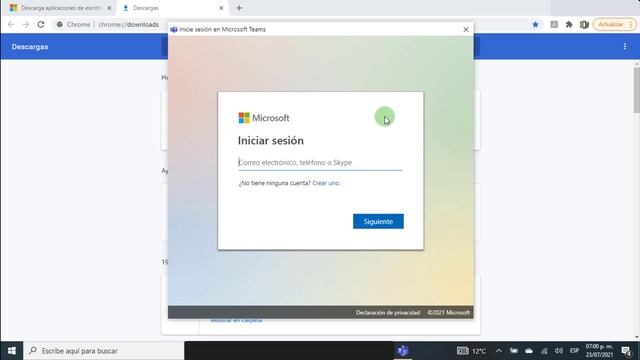Viewport: 640px width, 360px height.
Task: Click the Actualizar Chrome button
Action: pos(614,24)
